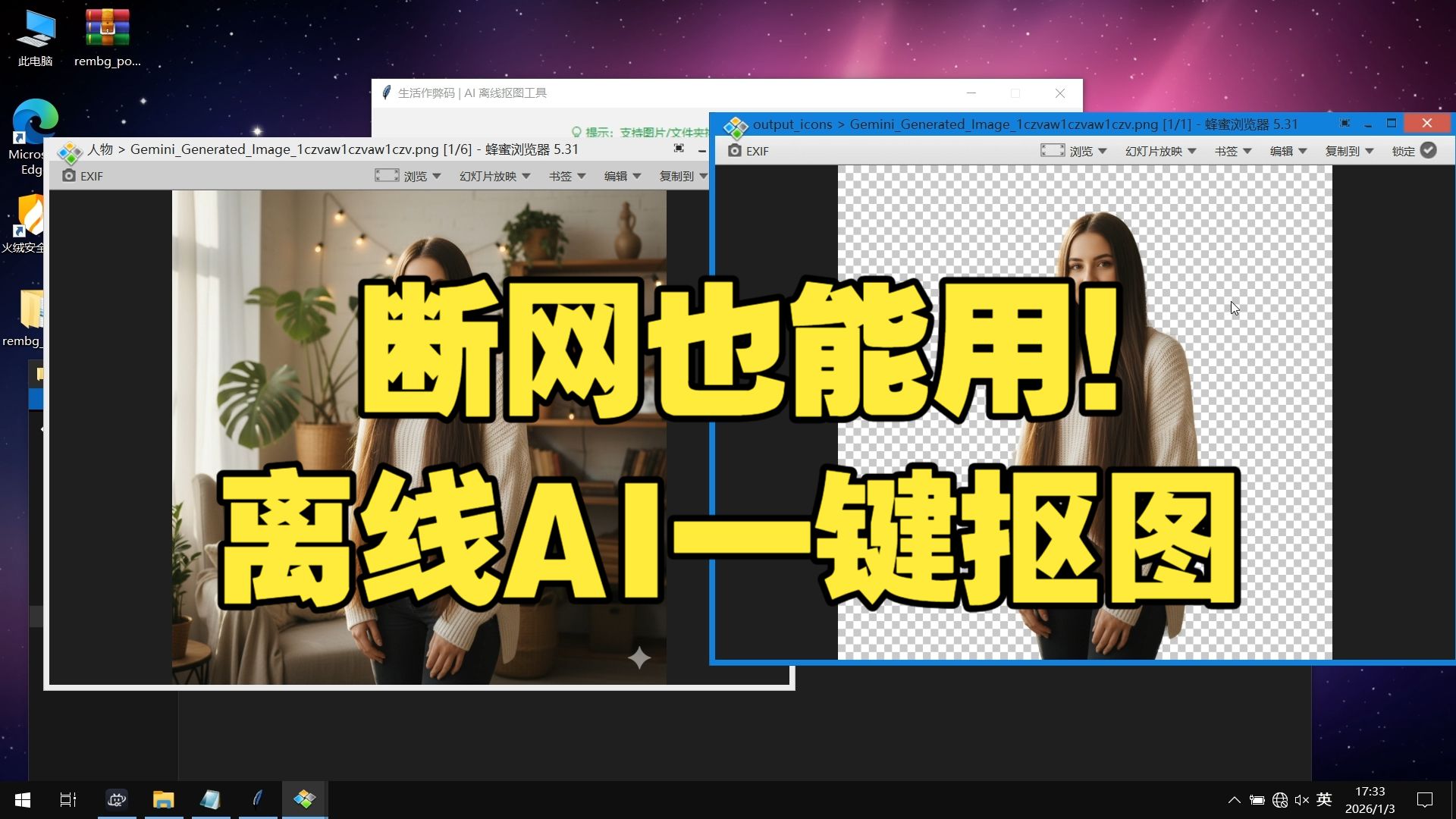This screenshot has height=819, width=1456.
Task: Click the EXIF camera icon in right viewer
Action: (x=734, y=151)
